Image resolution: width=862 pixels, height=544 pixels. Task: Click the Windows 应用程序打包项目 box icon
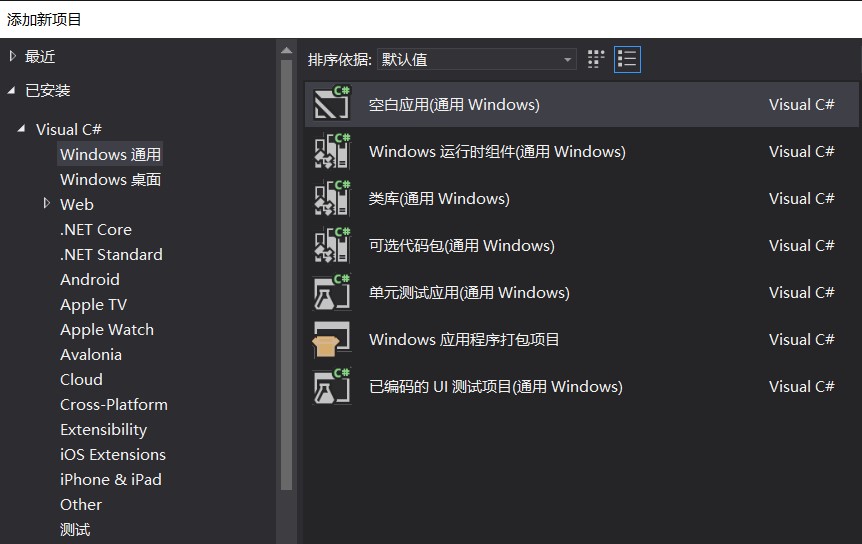point(332,338)
